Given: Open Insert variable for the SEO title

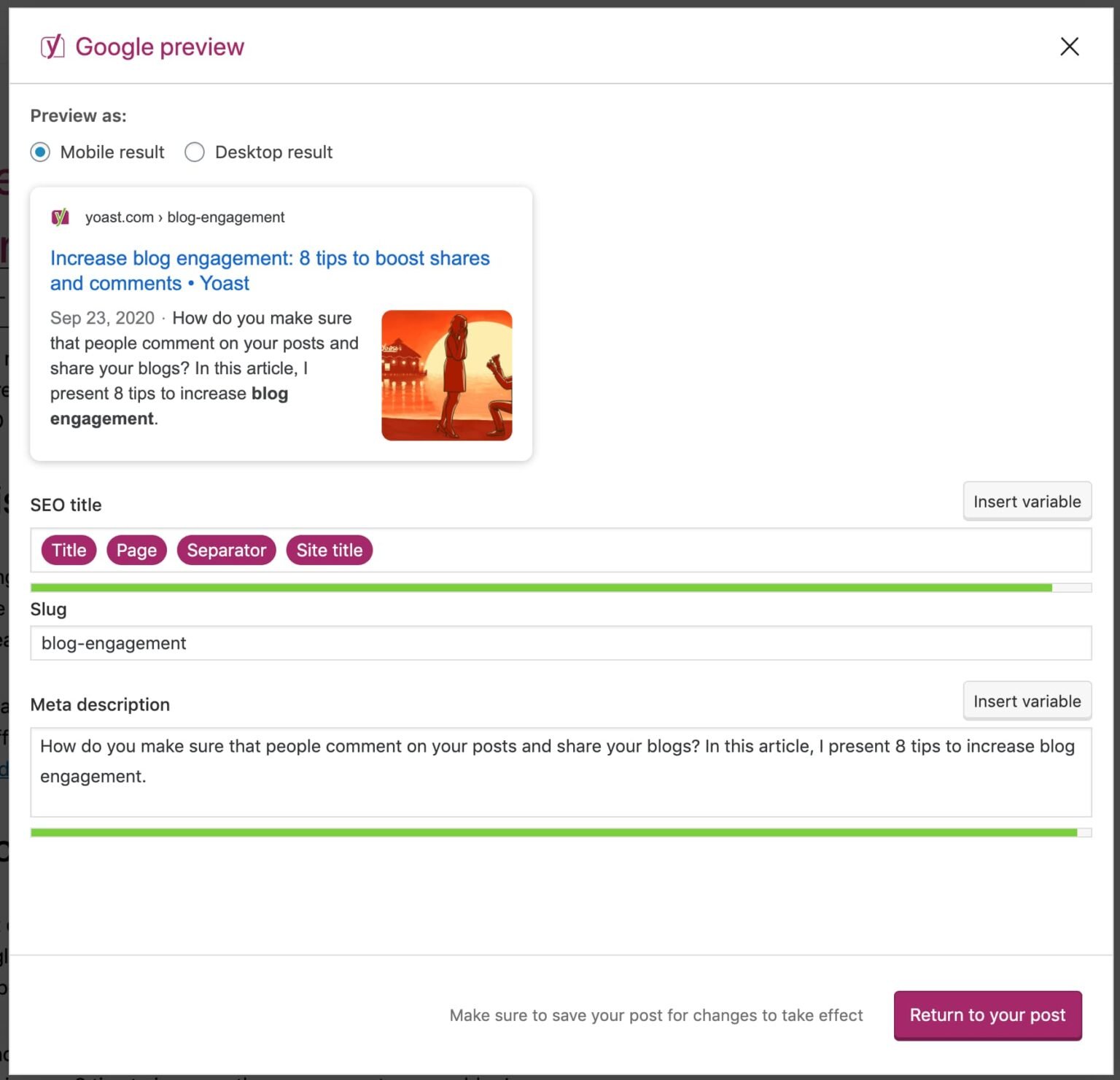Looking at the screenshot, I should pyautogui.click(x=1027, y=501).
